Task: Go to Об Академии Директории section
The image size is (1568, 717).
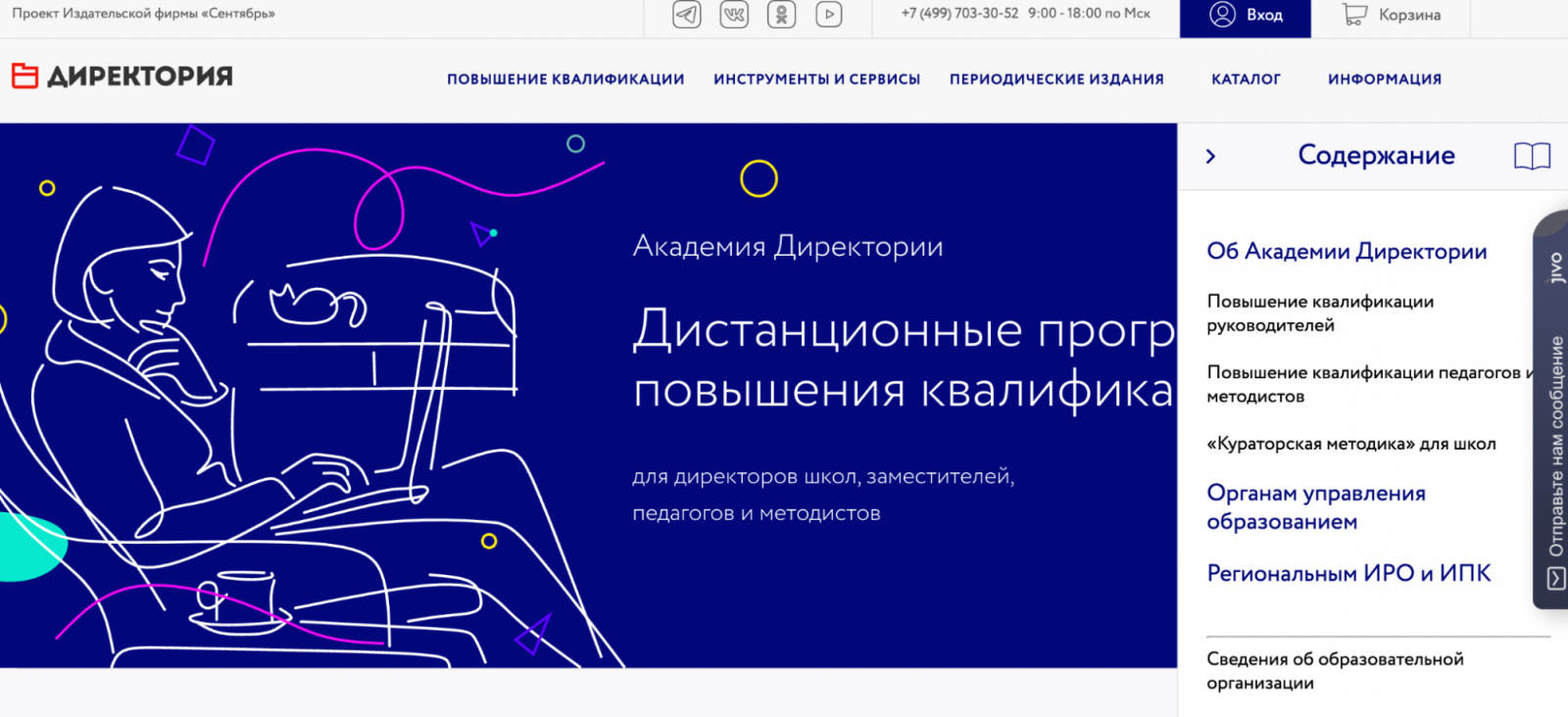Action: [1347, 252]
